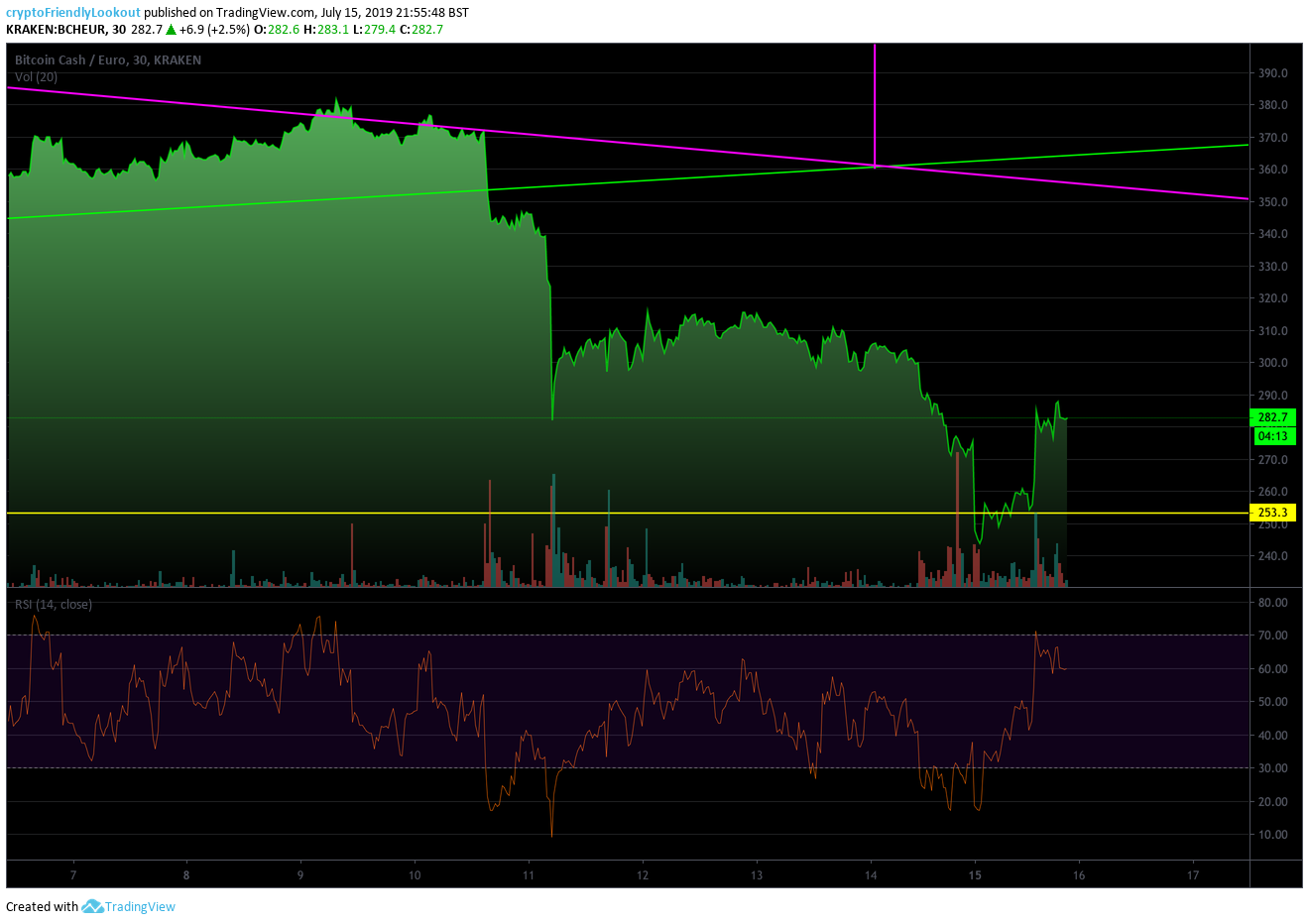Click the 10.00 RSI axis label
Screen dimensions: 1309x924
1273,835
